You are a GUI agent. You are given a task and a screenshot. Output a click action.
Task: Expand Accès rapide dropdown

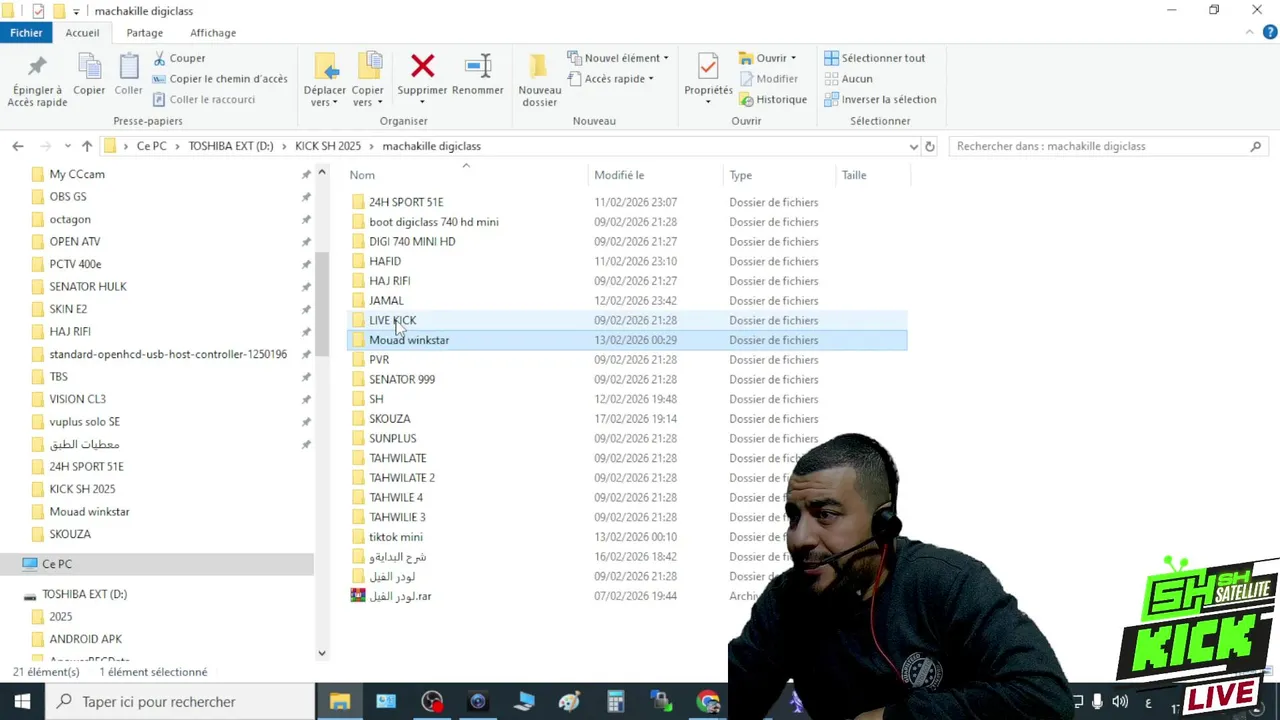[611, 79]
